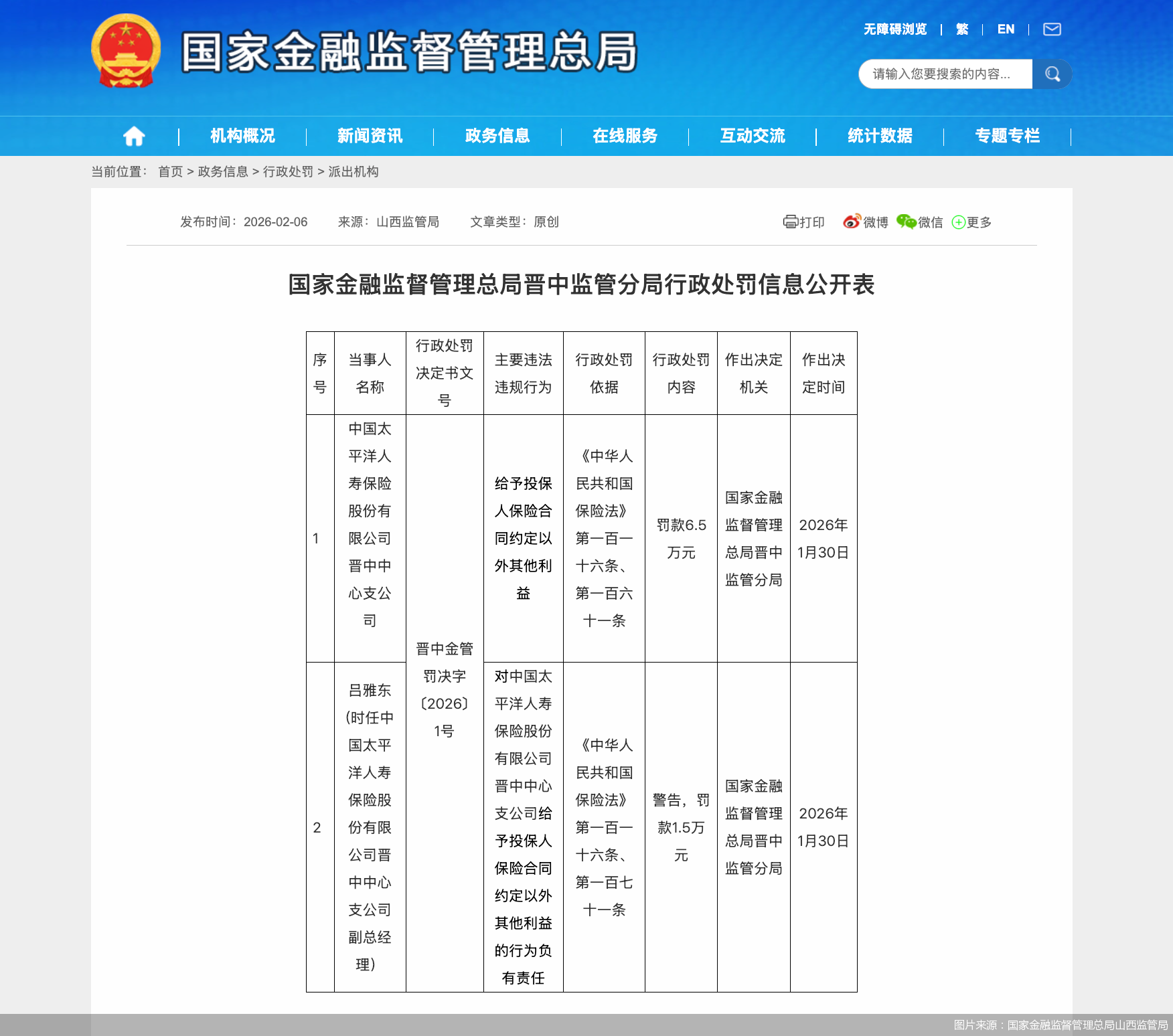Open the 行政处罚 breadcrumb link
The width and height of the screenshot is (1173, 1036).
pyautogui.click(x=289, y=171)
